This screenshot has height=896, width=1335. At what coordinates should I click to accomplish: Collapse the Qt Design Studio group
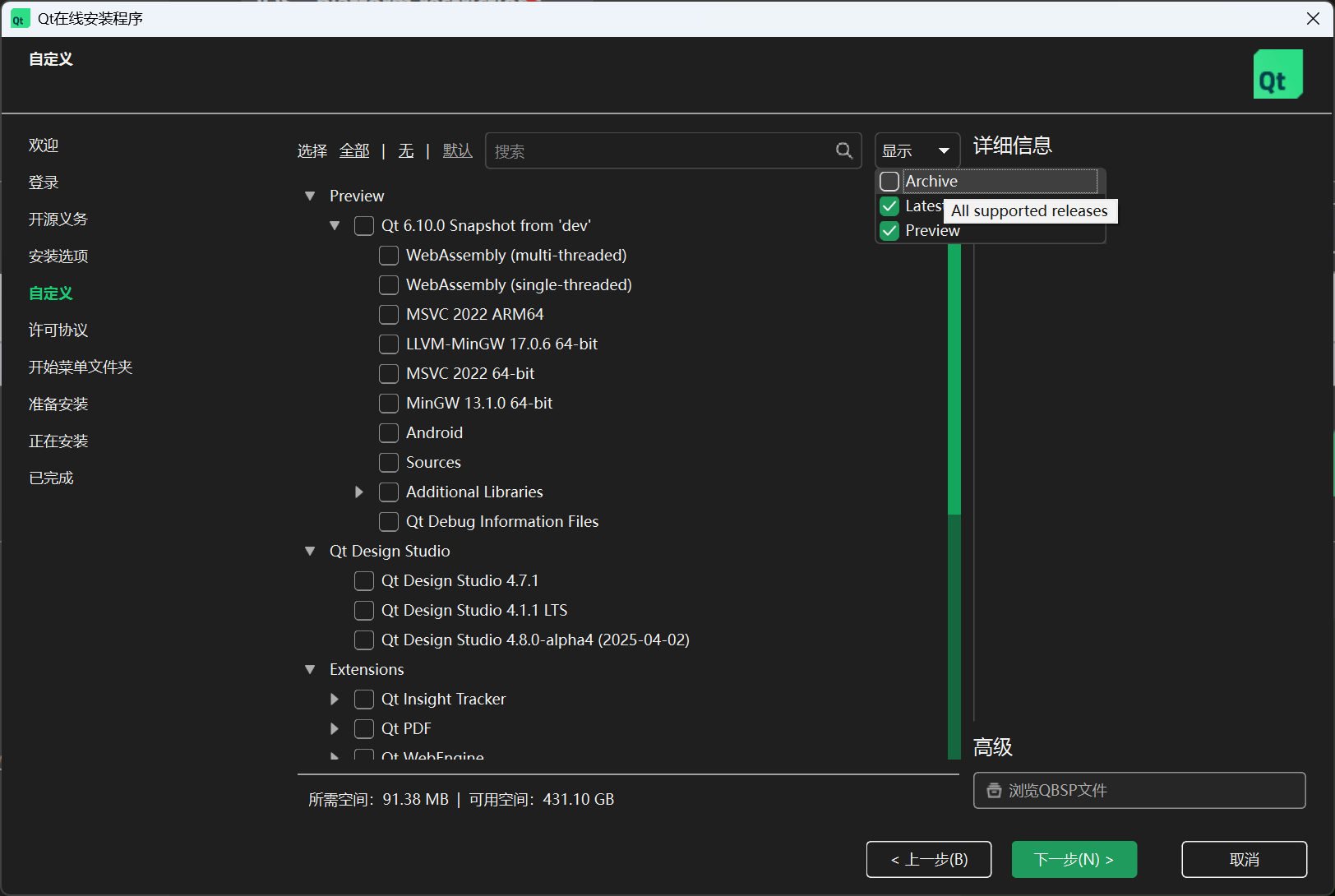click(x=310, y=551)
